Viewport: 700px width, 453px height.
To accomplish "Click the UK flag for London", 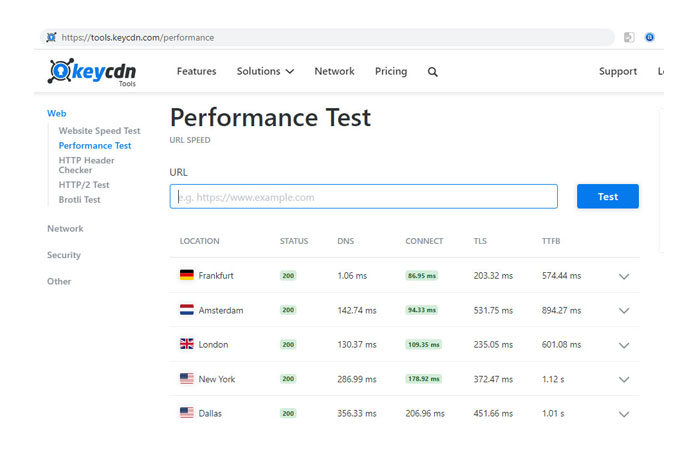I will [x=186, y=344].
